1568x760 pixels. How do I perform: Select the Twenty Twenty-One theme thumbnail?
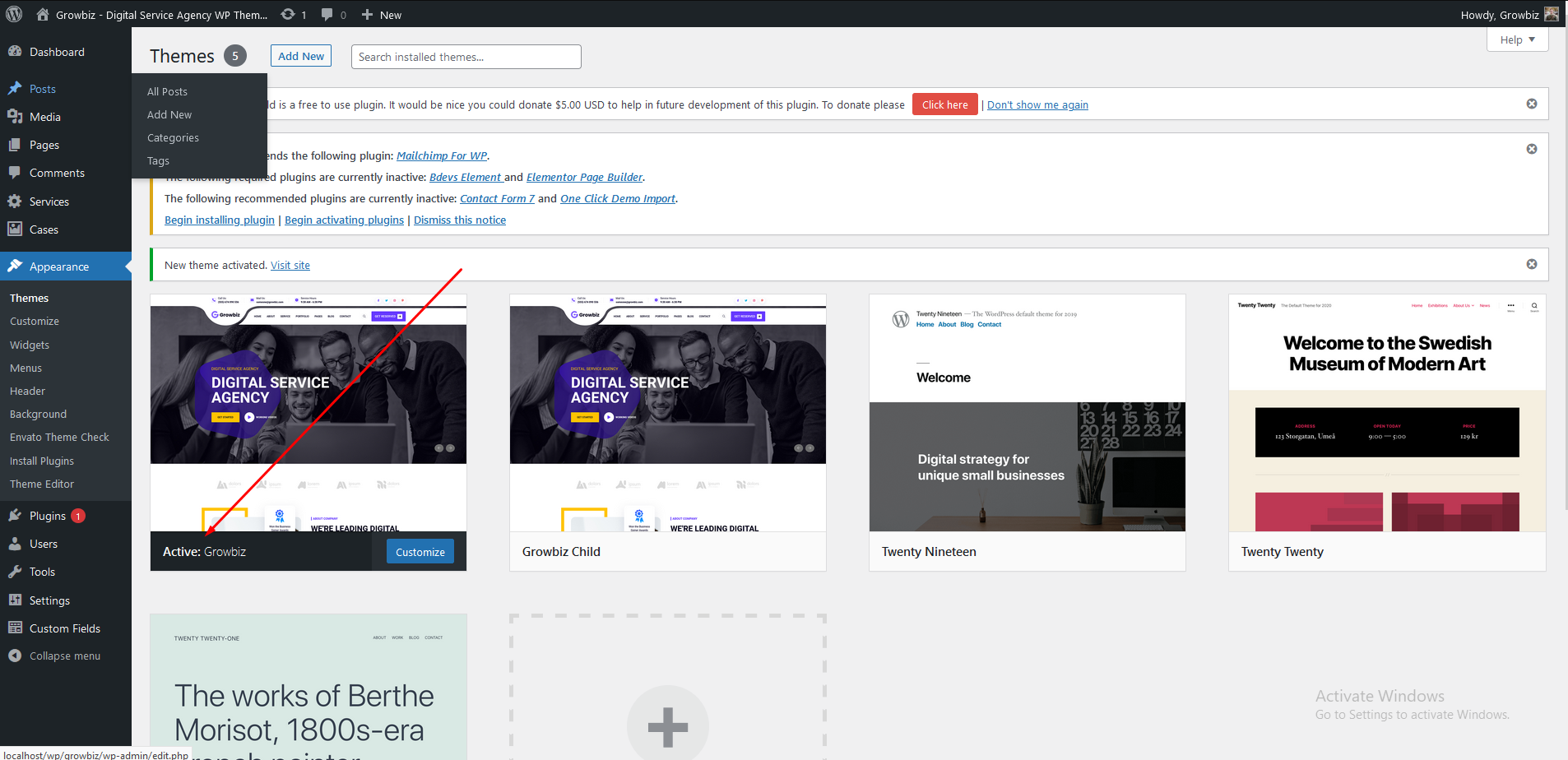(308, 687)
